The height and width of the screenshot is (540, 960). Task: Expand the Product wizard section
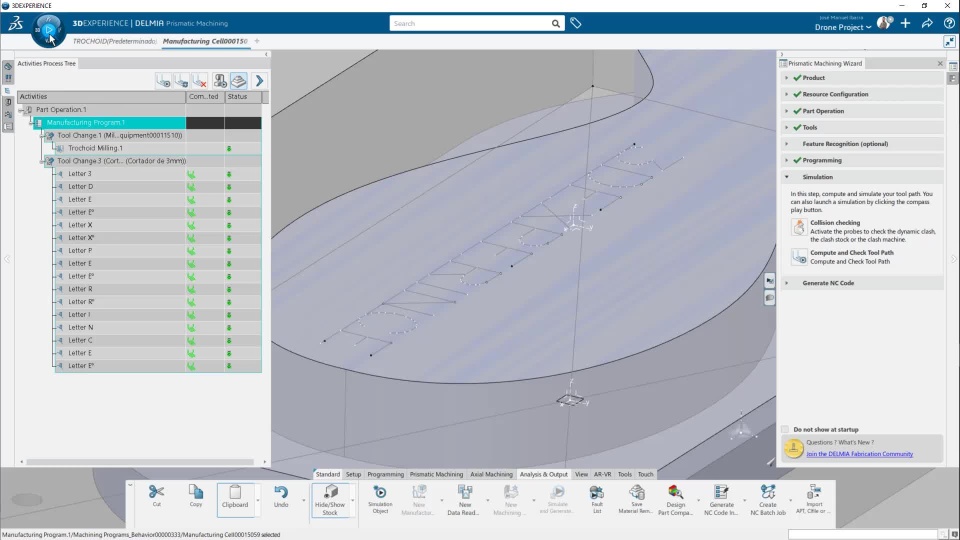[787, 78]
